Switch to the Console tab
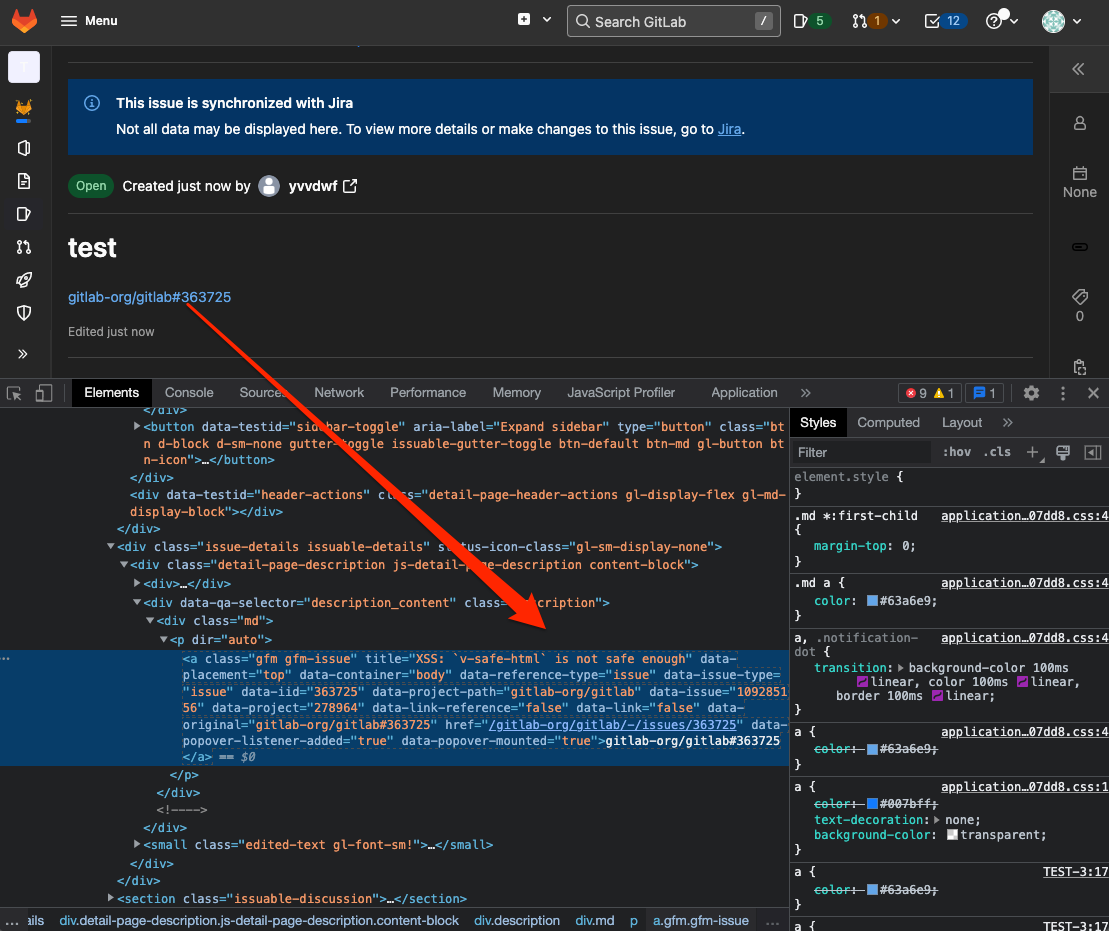The image size is (1109, 931). [x=189, y=393]
